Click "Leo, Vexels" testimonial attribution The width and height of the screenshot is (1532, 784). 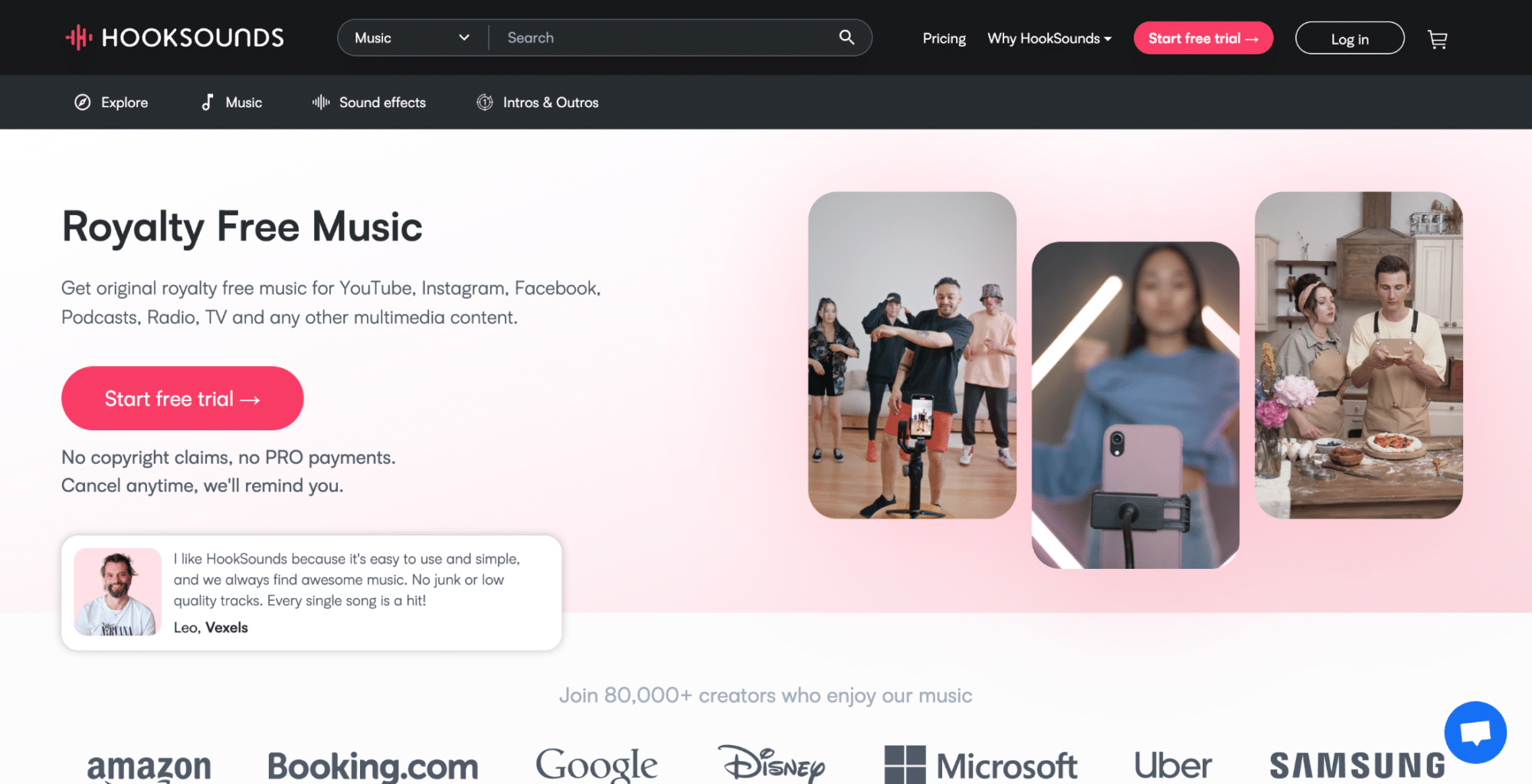[211, 627]
